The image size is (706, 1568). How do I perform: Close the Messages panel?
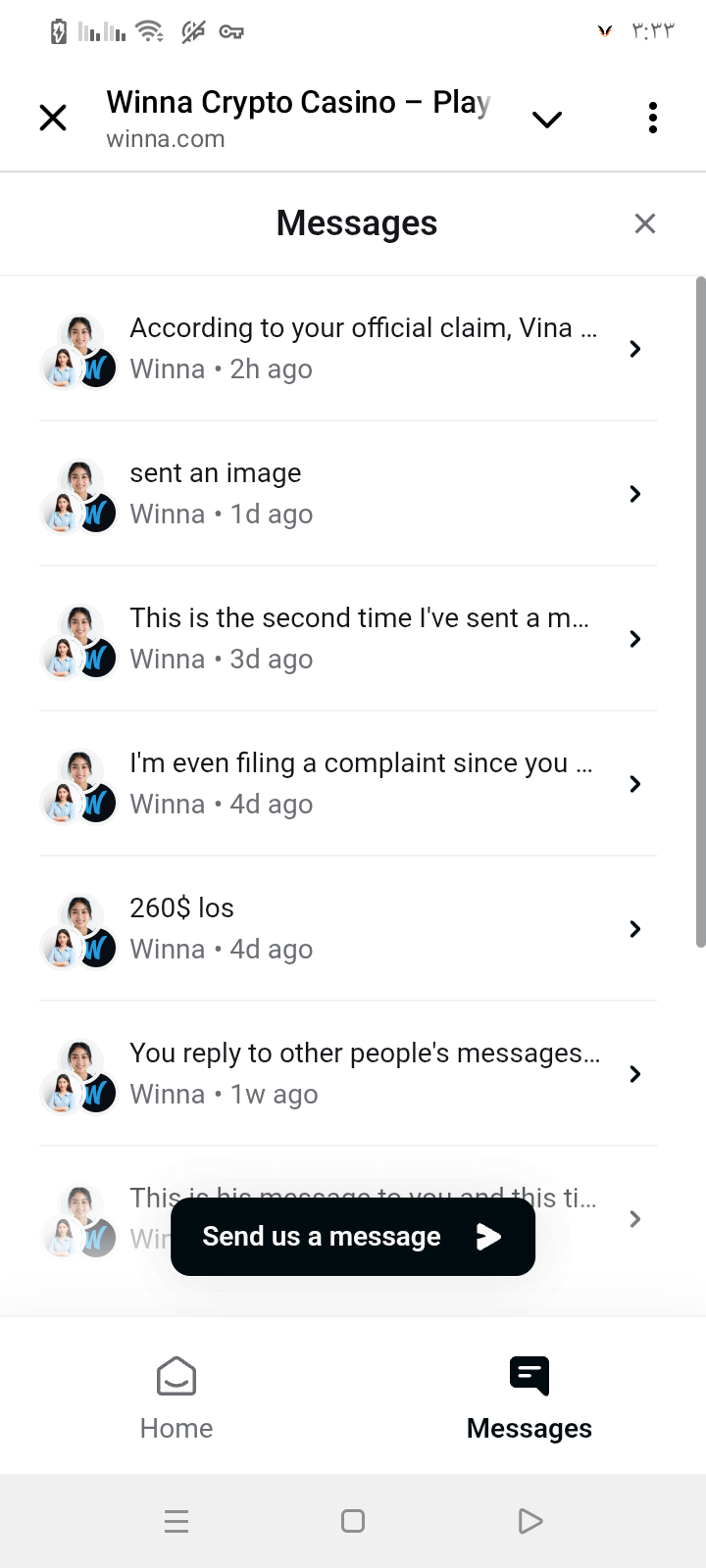pyautogui.click(x=644, y=223)
